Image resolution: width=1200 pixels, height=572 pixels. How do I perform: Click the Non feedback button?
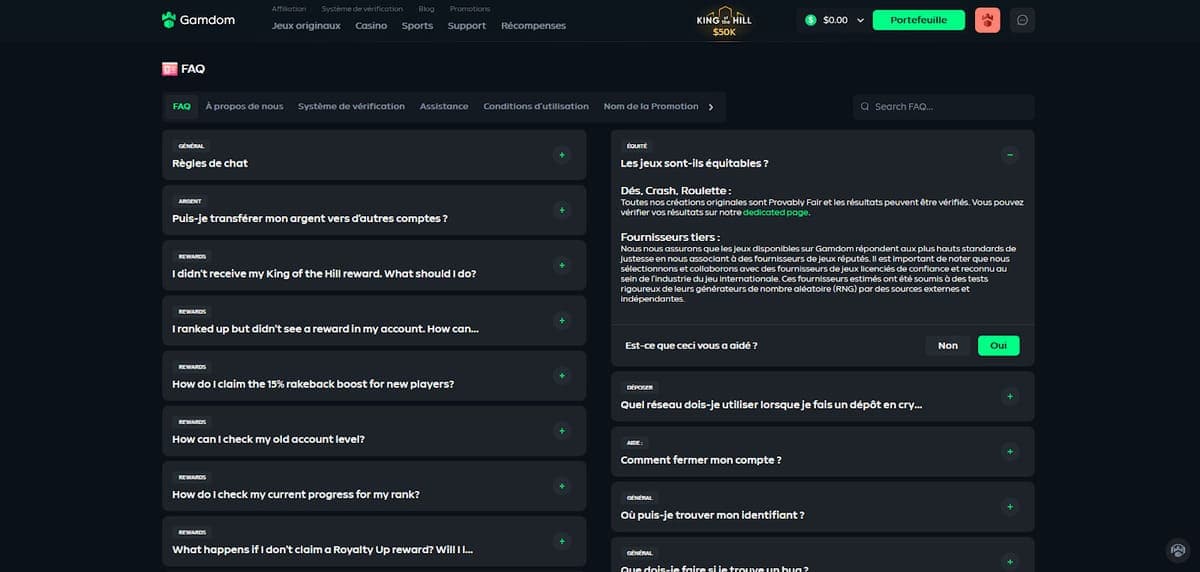(948, 346)
